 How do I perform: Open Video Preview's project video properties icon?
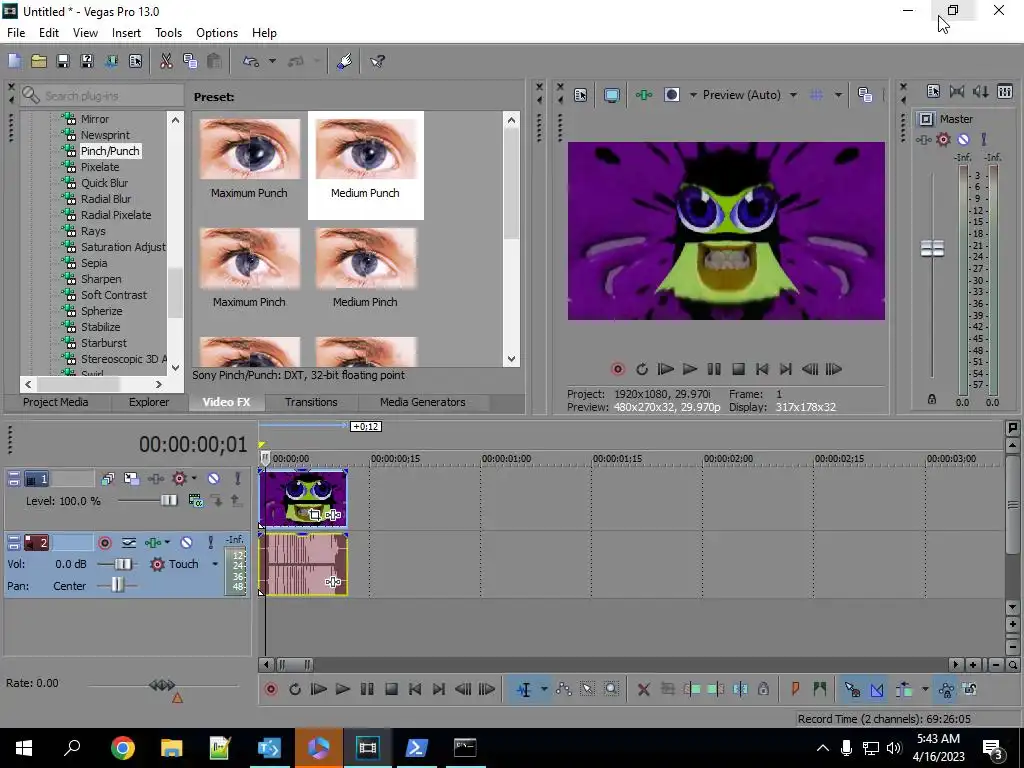tap(581, 95)
